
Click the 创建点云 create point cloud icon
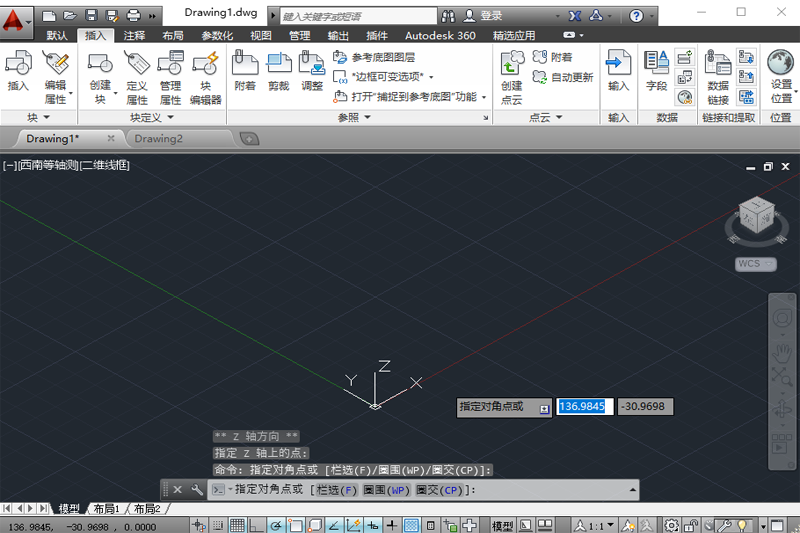(512, 77)
